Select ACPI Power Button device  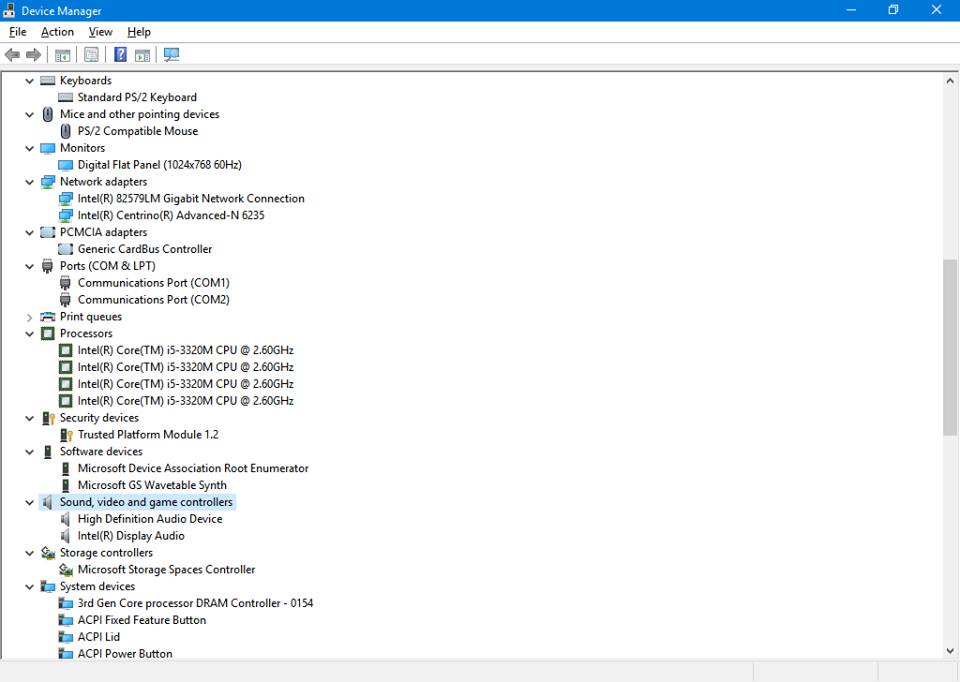pyautogui.click(x=125, y=654)
